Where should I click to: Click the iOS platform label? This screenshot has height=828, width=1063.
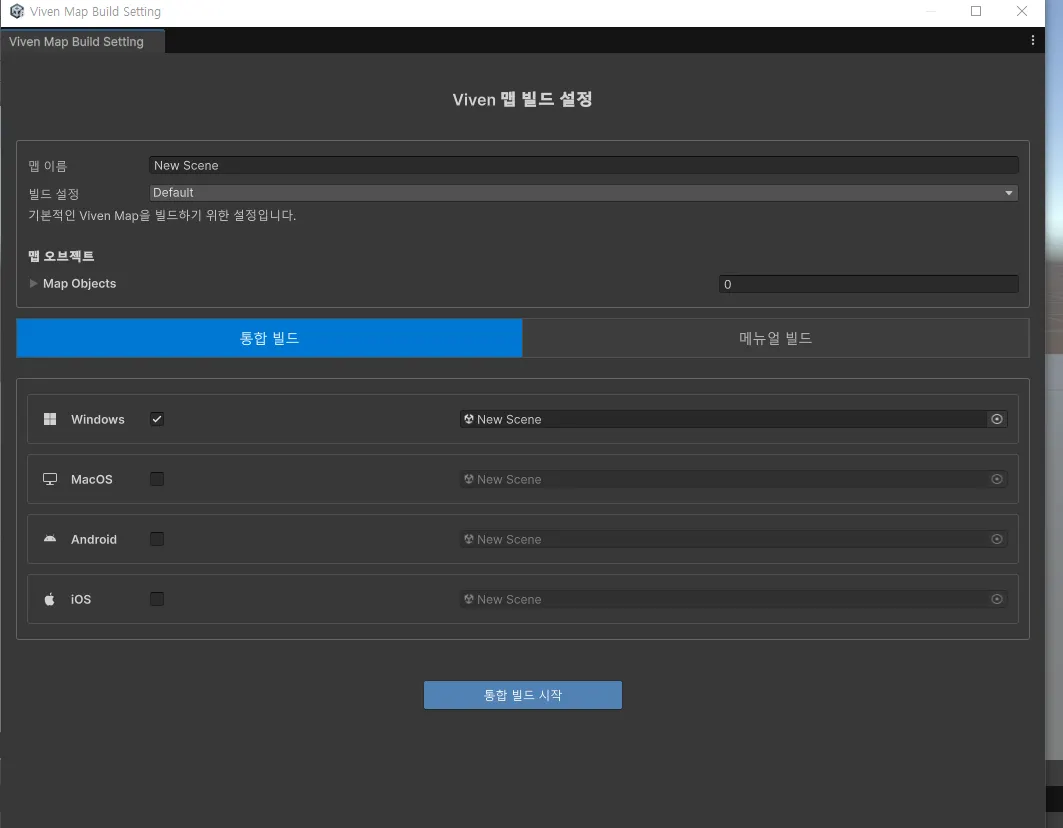[x=81, y=599]
